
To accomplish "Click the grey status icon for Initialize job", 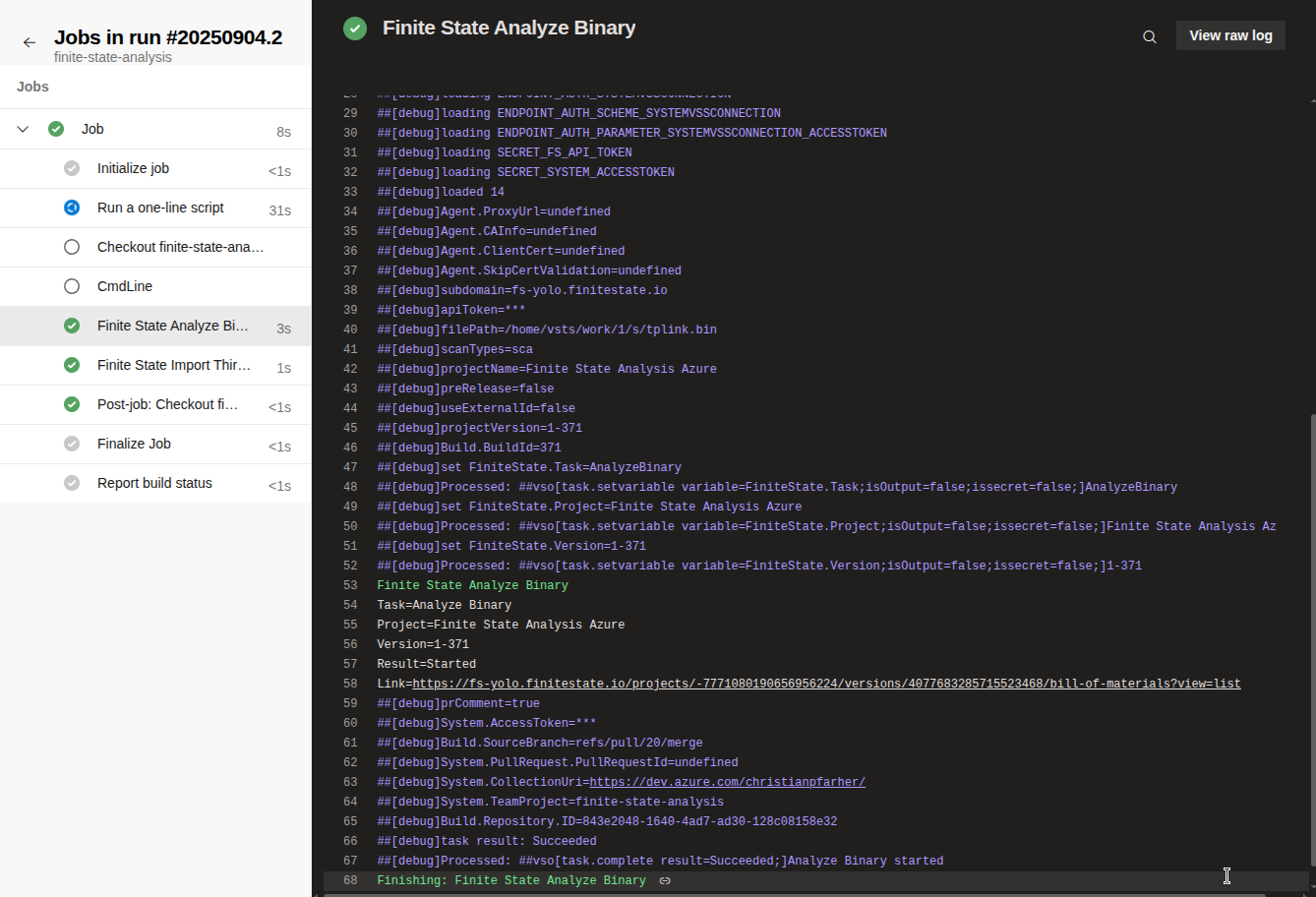I will coord(72,168).
